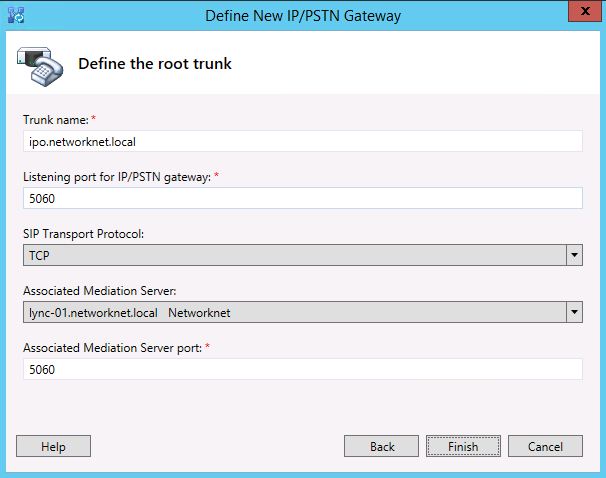The height and width of the screenshot is (478, 606).
Task: Focus the Listening port for IP/PSTN gateway field
Action: coord(302,198)
